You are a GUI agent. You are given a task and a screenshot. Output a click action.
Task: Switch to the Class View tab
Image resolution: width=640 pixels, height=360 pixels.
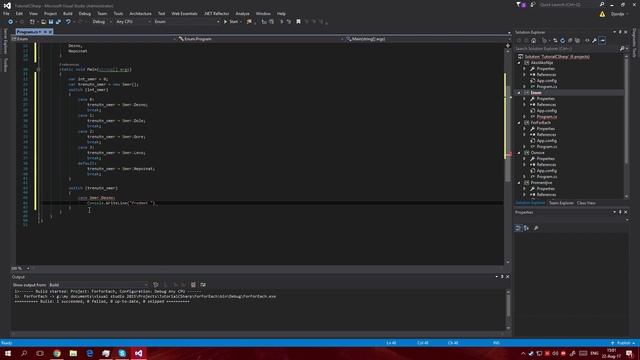(x=586, y=203)
